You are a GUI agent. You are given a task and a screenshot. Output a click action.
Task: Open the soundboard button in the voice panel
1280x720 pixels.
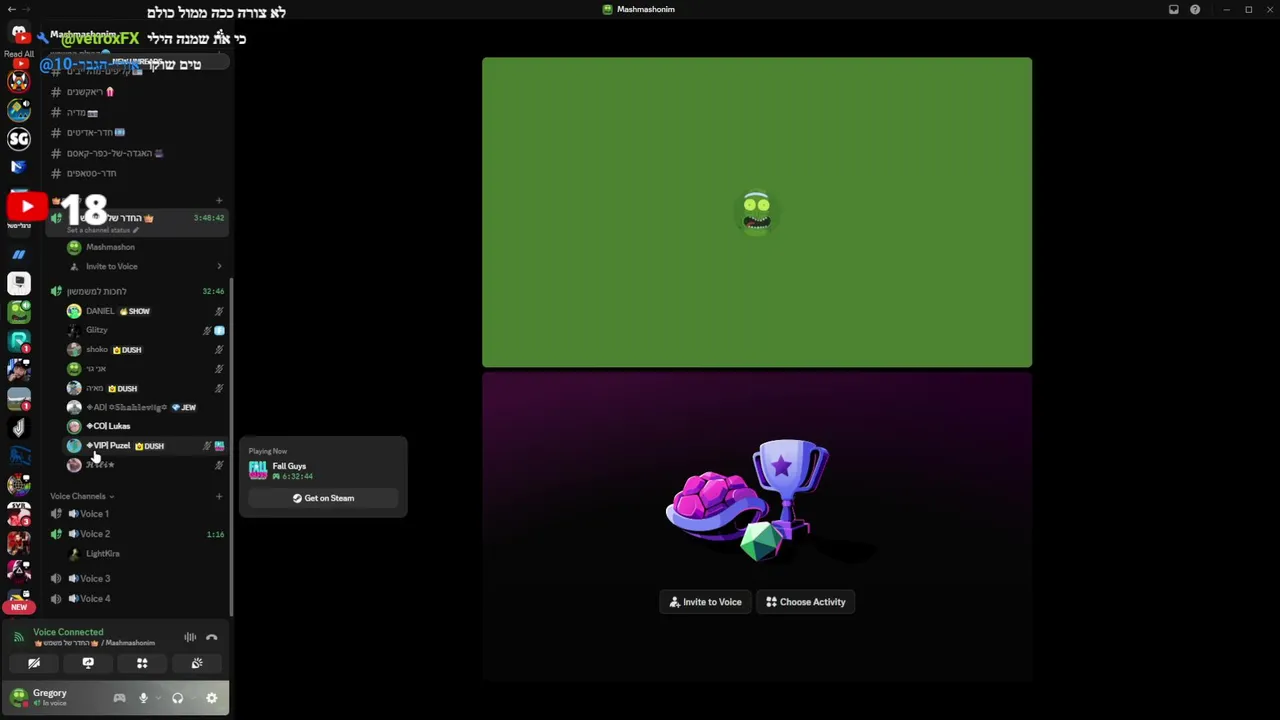coord(197,663)
